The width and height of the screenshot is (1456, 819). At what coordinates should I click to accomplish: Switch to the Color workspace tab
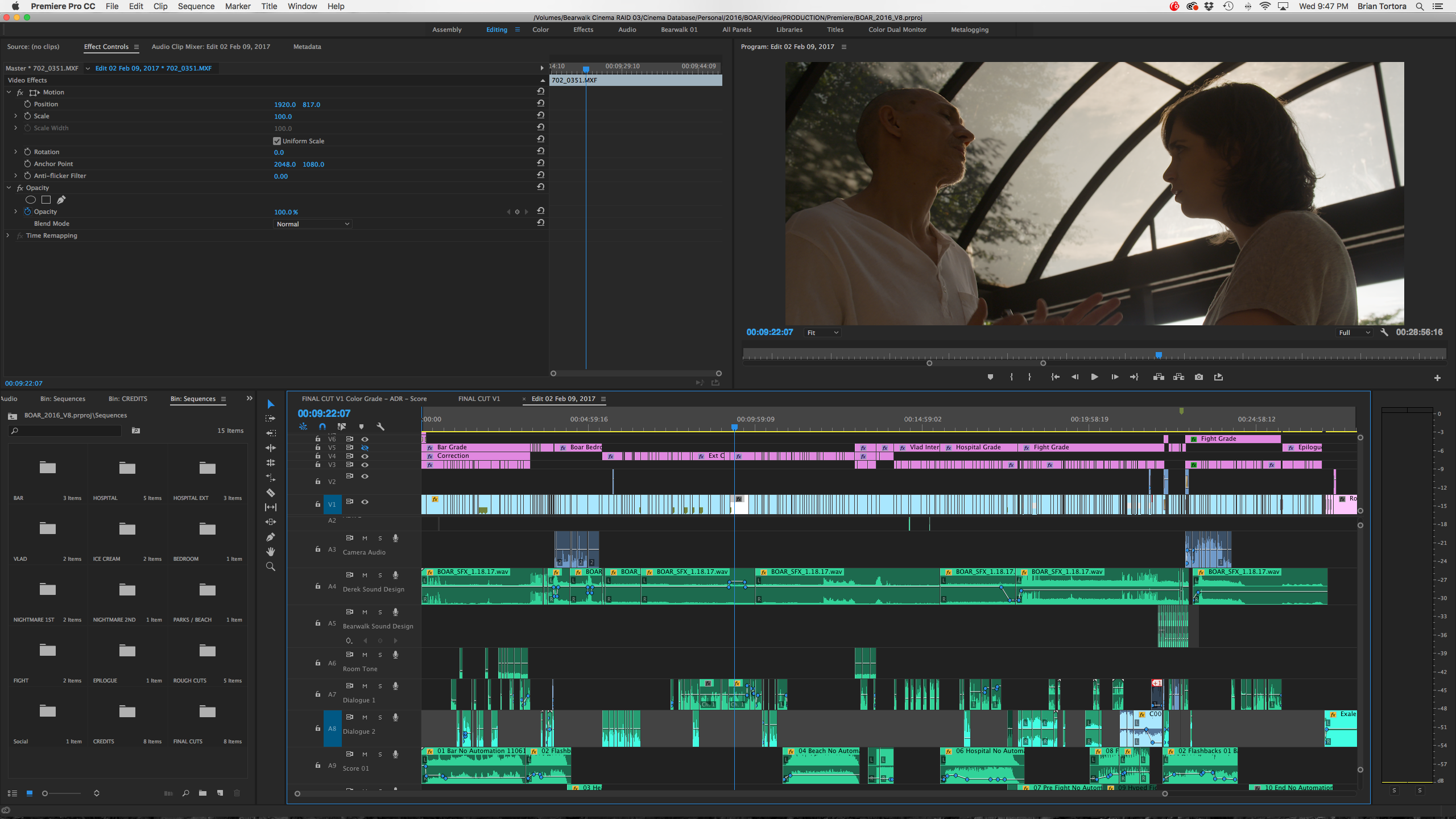pyautogui.click(x=540, y=30)
